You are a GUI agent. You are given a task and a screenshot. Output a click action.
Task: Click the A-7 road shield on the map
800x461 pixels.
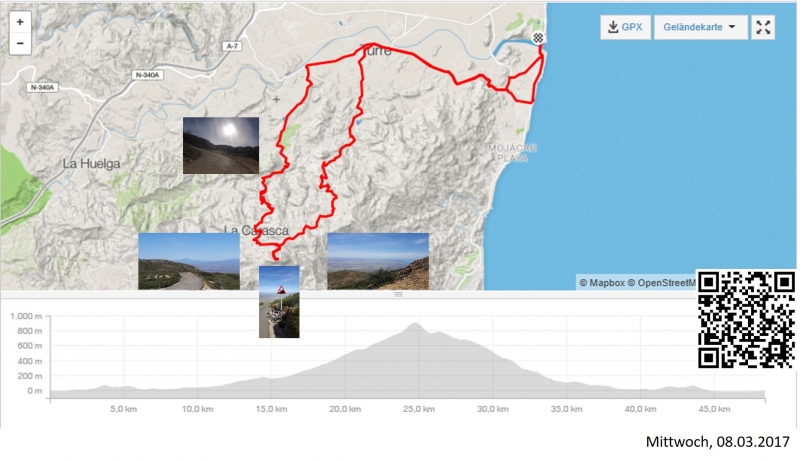click(232, 46)
